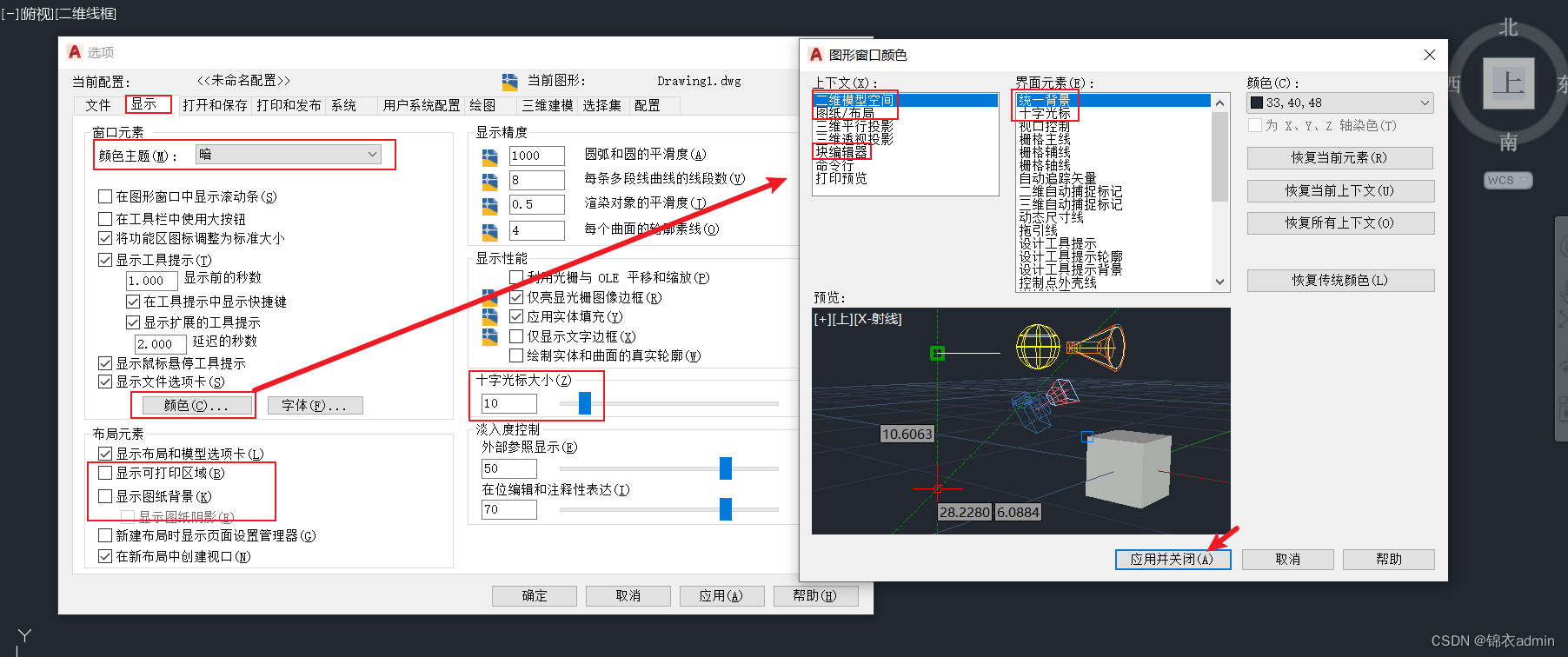Click the 上 face of the ViewCube
The height and width of the screenshot is (657, 1568).
1508,83
